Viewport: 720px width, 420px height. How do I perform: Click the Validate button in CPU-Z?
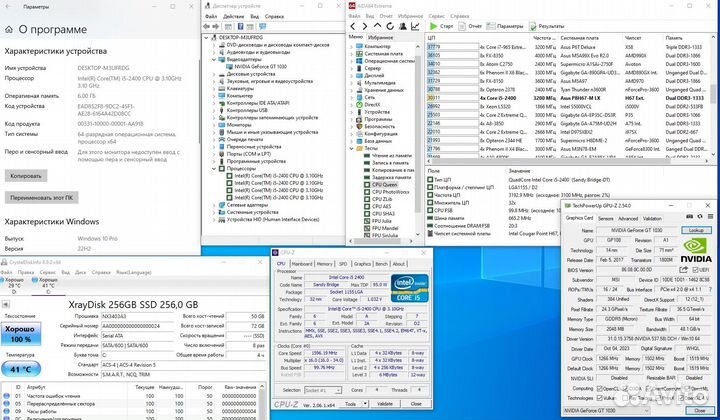pyautogui.click(x=385, y=404)
